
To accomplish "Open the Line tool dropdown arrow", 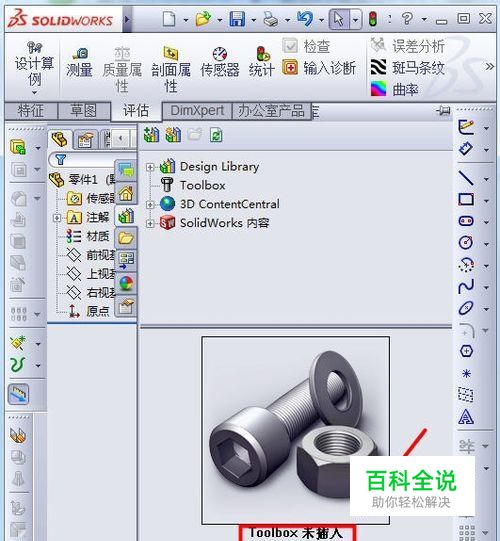I will 487,179.
